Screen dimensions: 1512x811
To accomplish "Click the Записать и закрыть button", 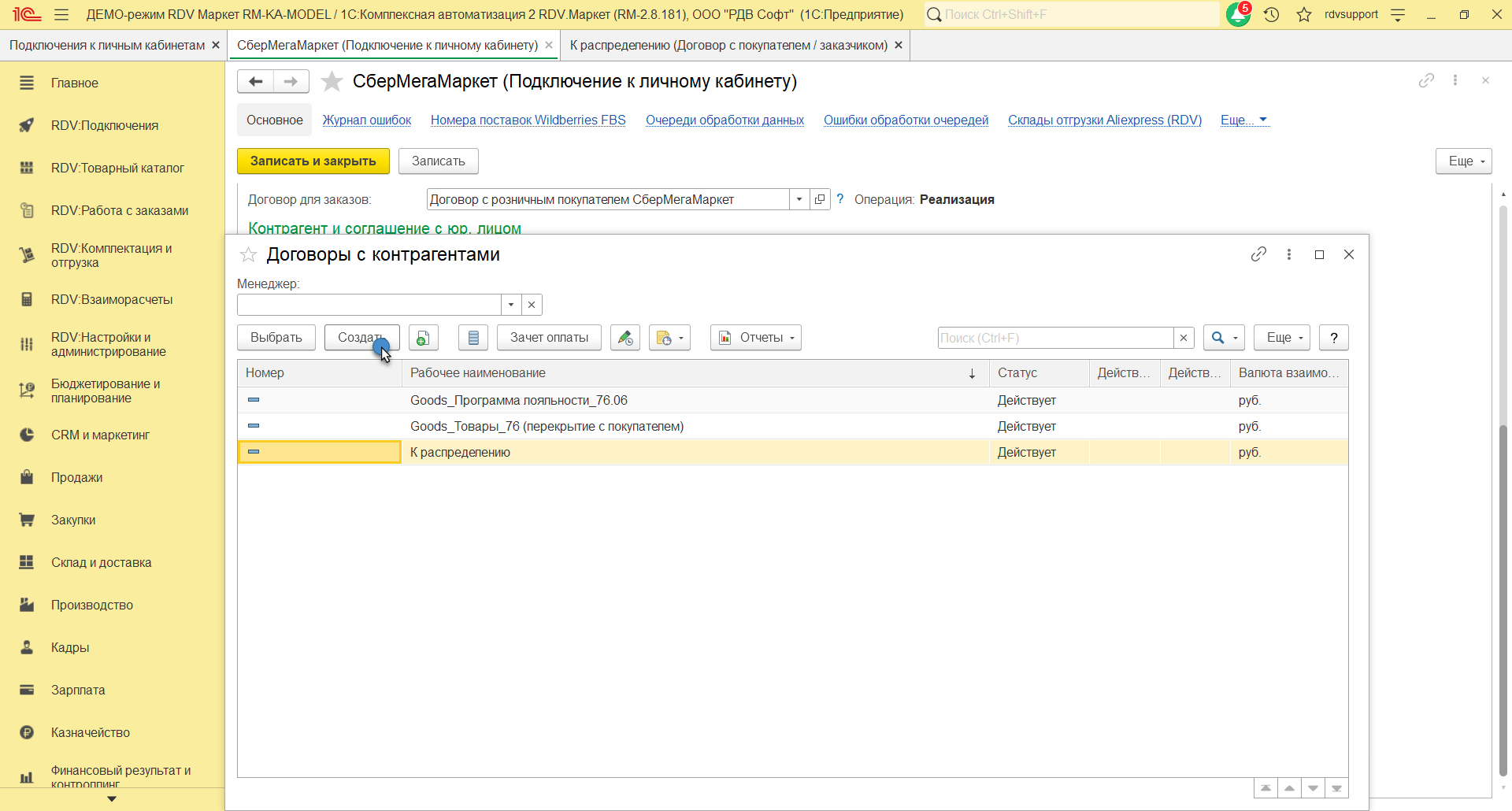I will [x=313, y=161].
